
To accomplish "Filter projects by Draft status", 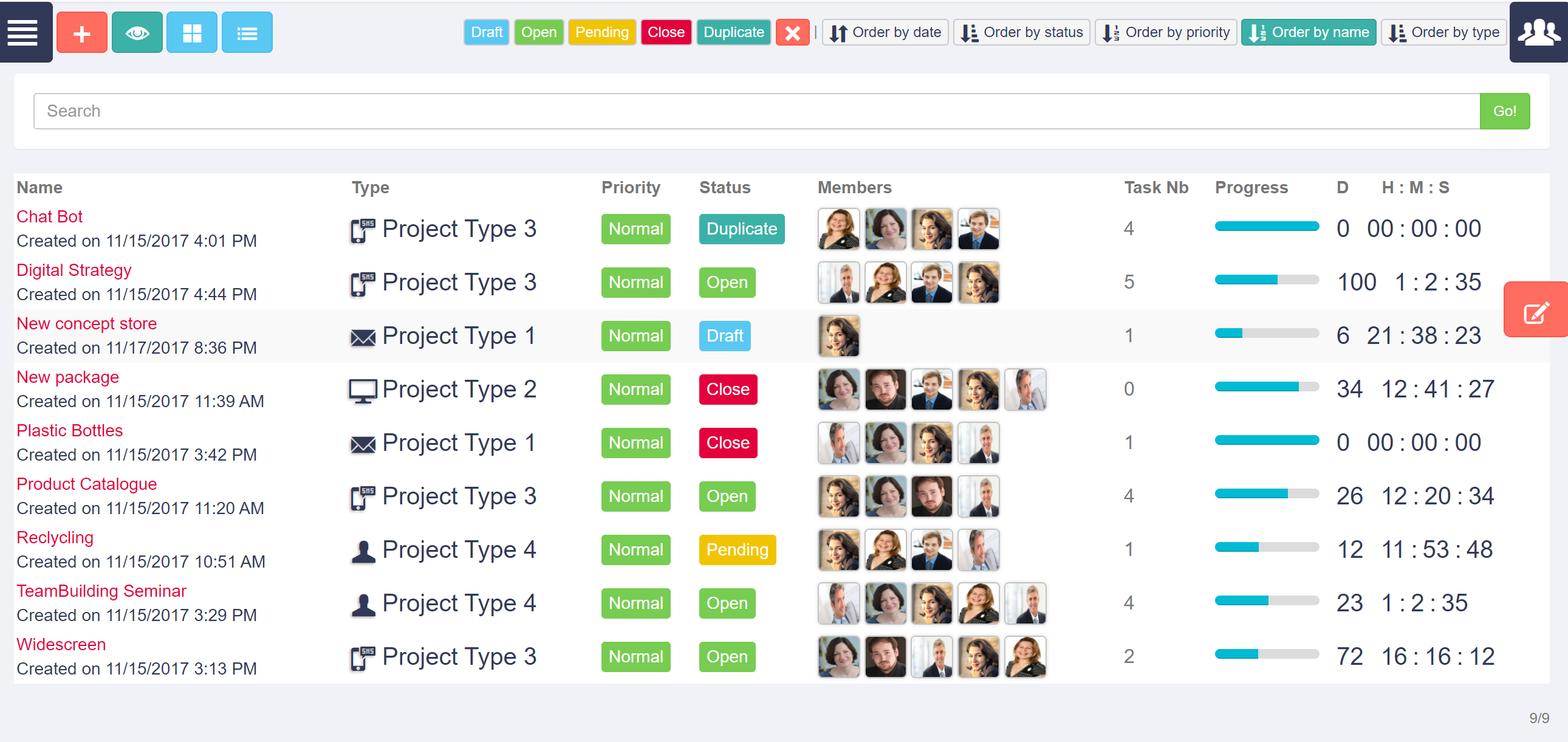I will tap(487, 32).
